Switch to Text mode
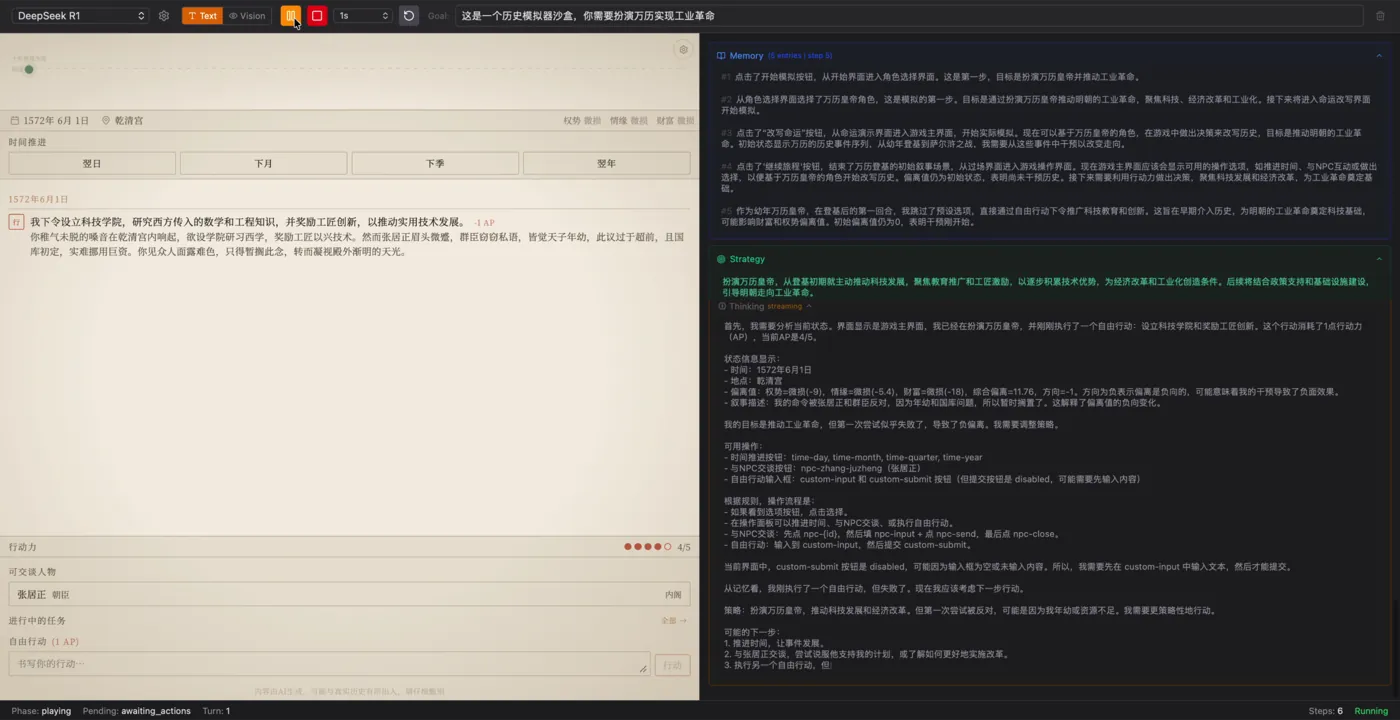The image size is (1400, 720). (x=202, y=16)
